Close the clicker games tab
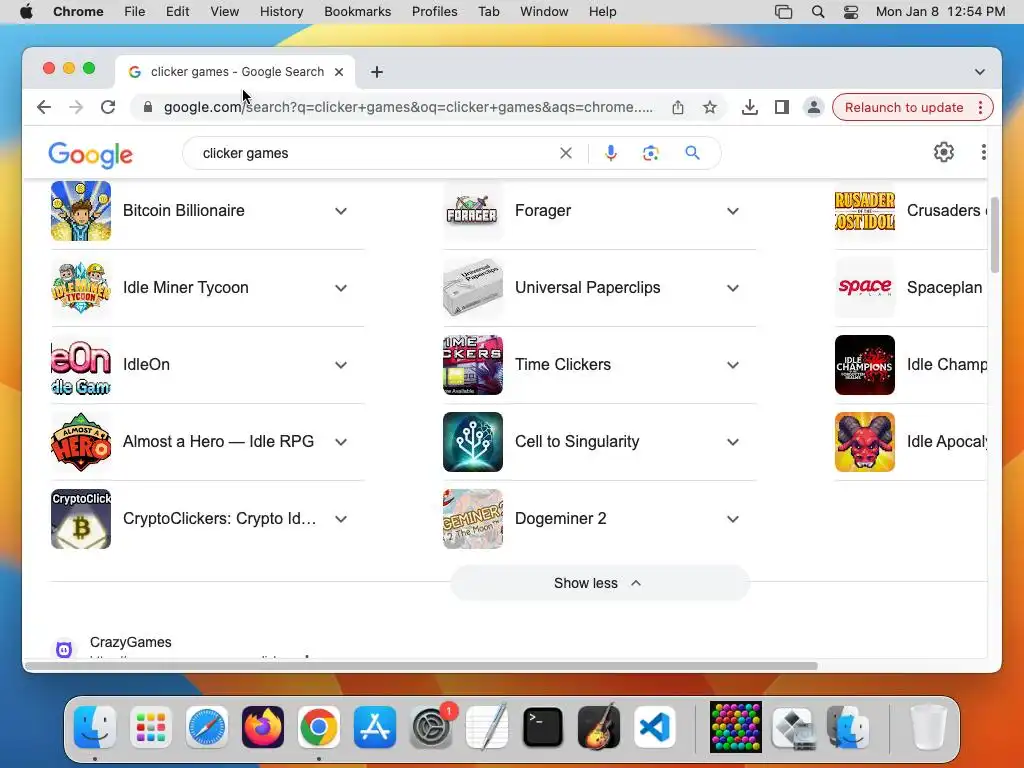The width and height of the screenshot is (1024, 768). pos(339,72)
